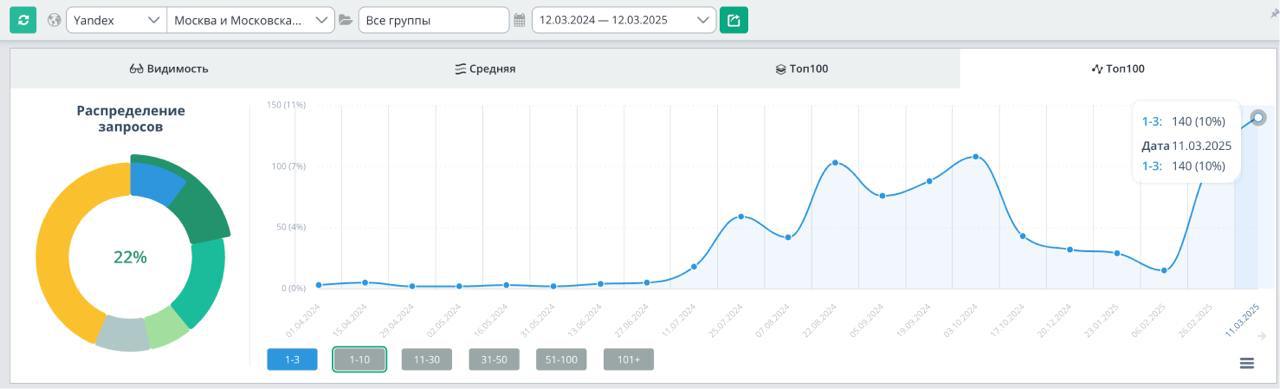Viewport: 1280px width, 389px height.
Task: Click the 50 (4%) y-axis label
Action: click(x=290, y=227)
